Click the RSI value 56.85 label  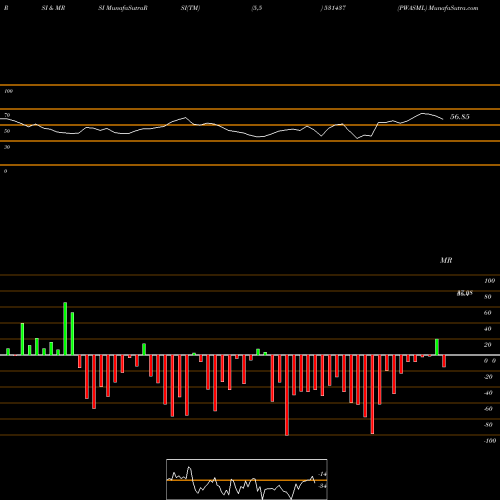click(460, 117)
